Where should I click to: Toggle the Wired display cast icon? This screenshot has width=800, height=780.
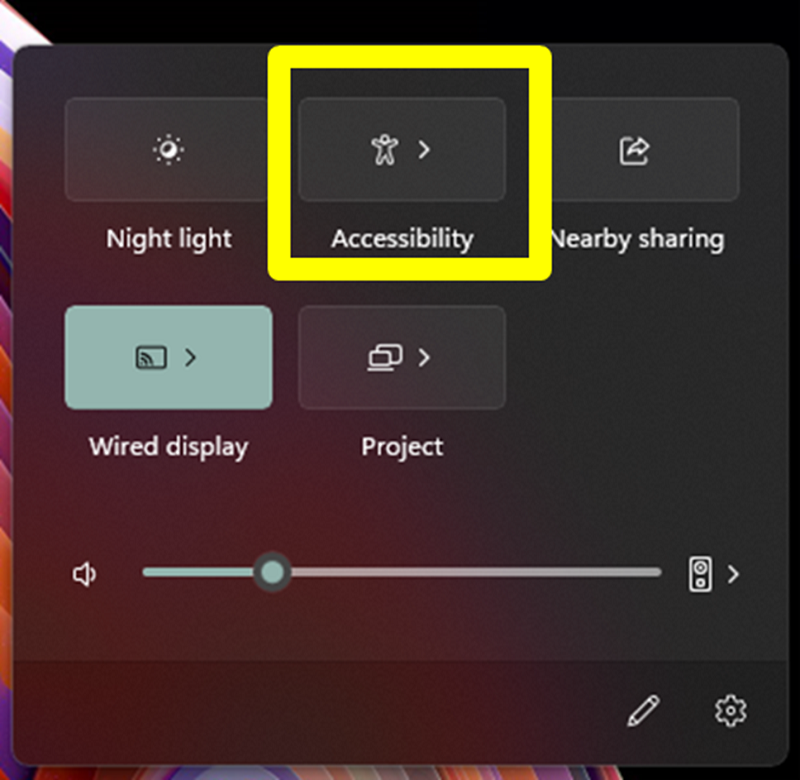pos(151,357)
